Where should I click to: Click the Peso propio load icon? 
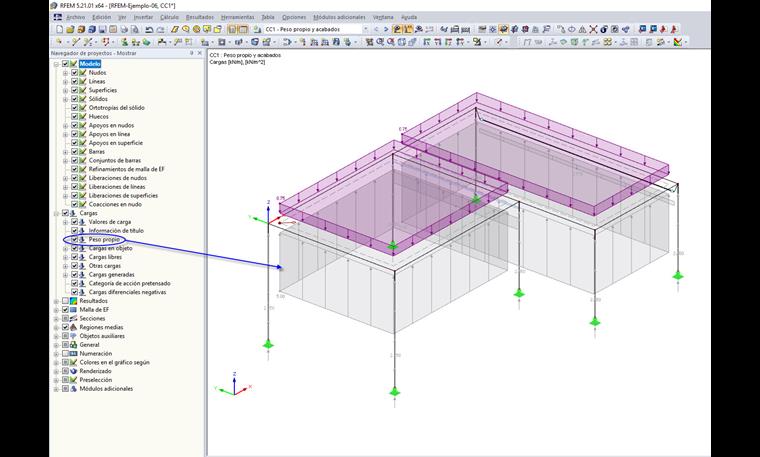click(83, 239)
